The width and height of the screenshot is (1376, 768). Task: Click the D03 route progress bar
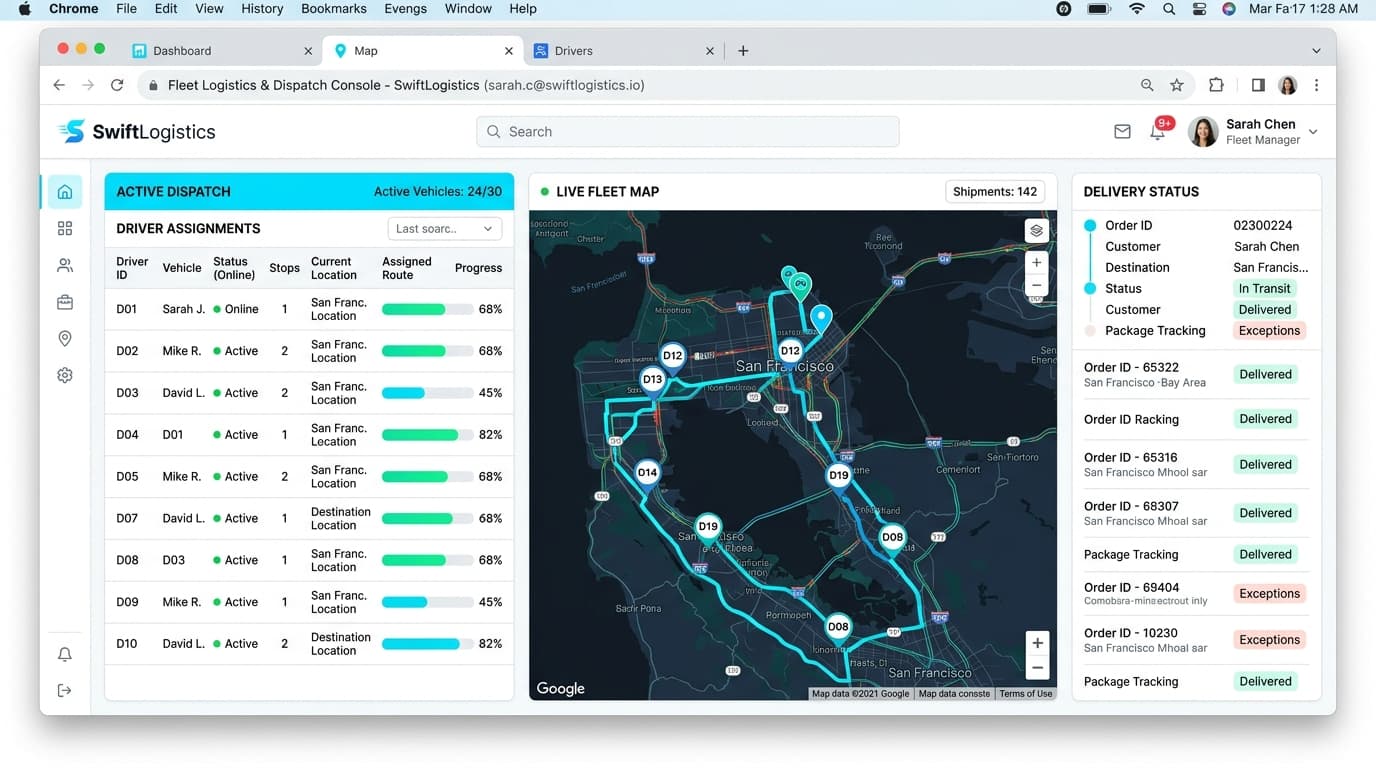tap(427, 393)
